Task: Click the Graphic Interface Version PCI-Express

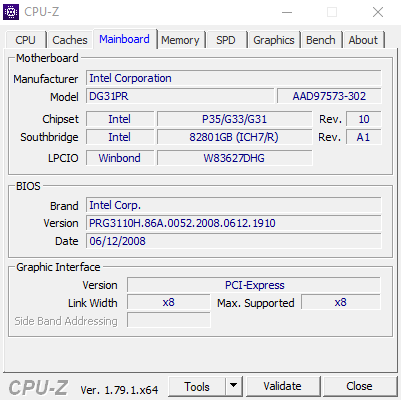Action: pos(254,285)
